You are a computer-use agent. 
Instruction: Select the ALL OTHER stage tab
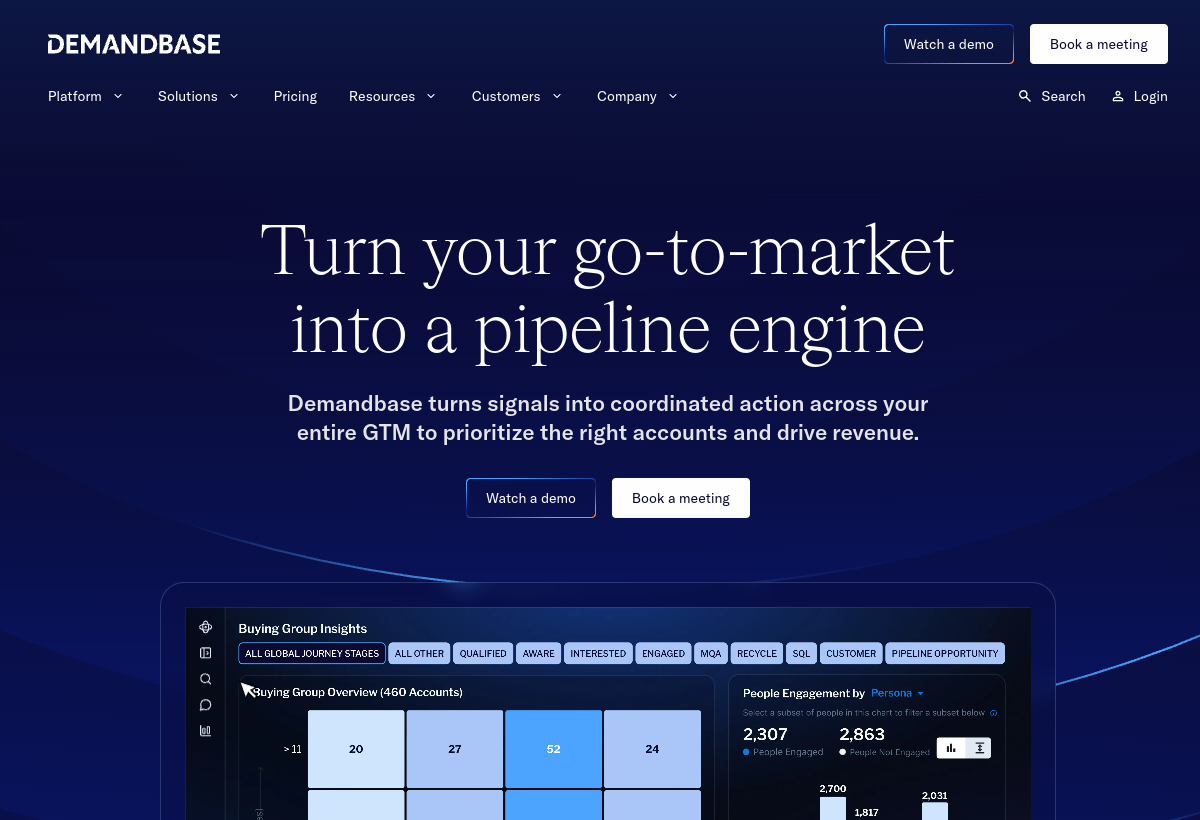pyautogui.click(x=419, y=653)
